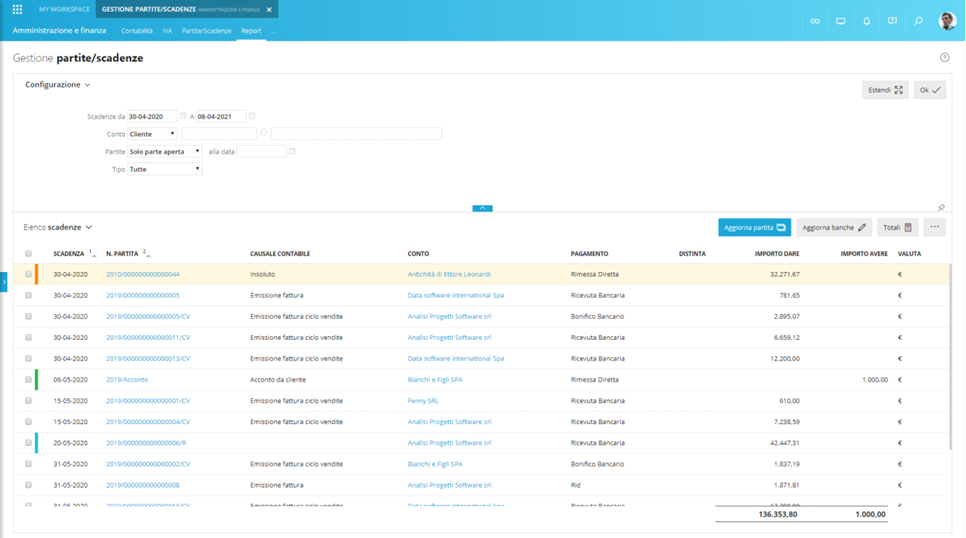
Task: Check the row for partita 2010/000000000000044
Action: [x=28, y=274]
